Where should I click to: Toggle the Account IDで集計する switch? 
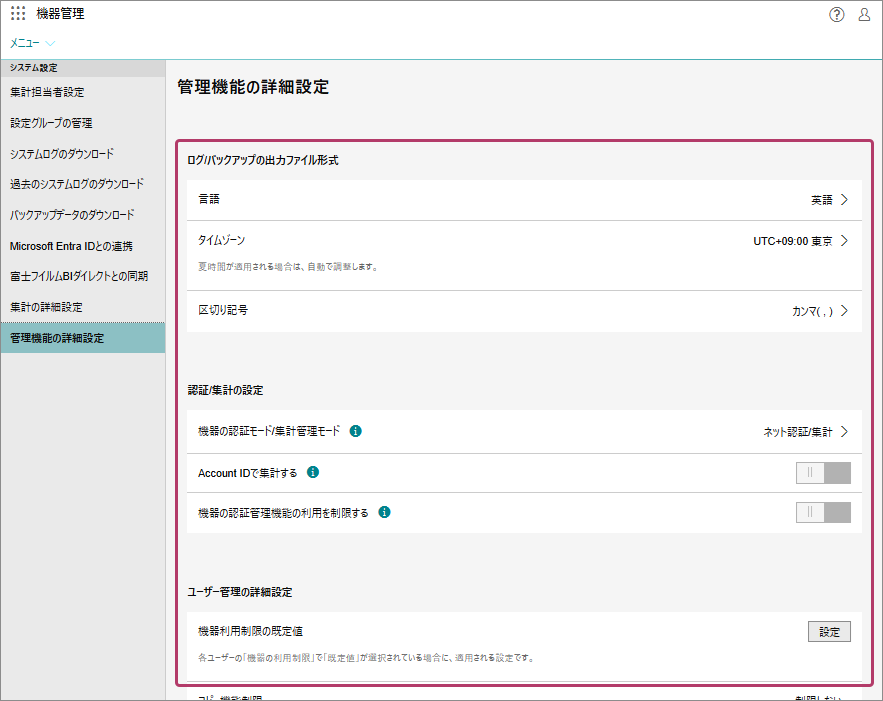(x=823, y=473)
